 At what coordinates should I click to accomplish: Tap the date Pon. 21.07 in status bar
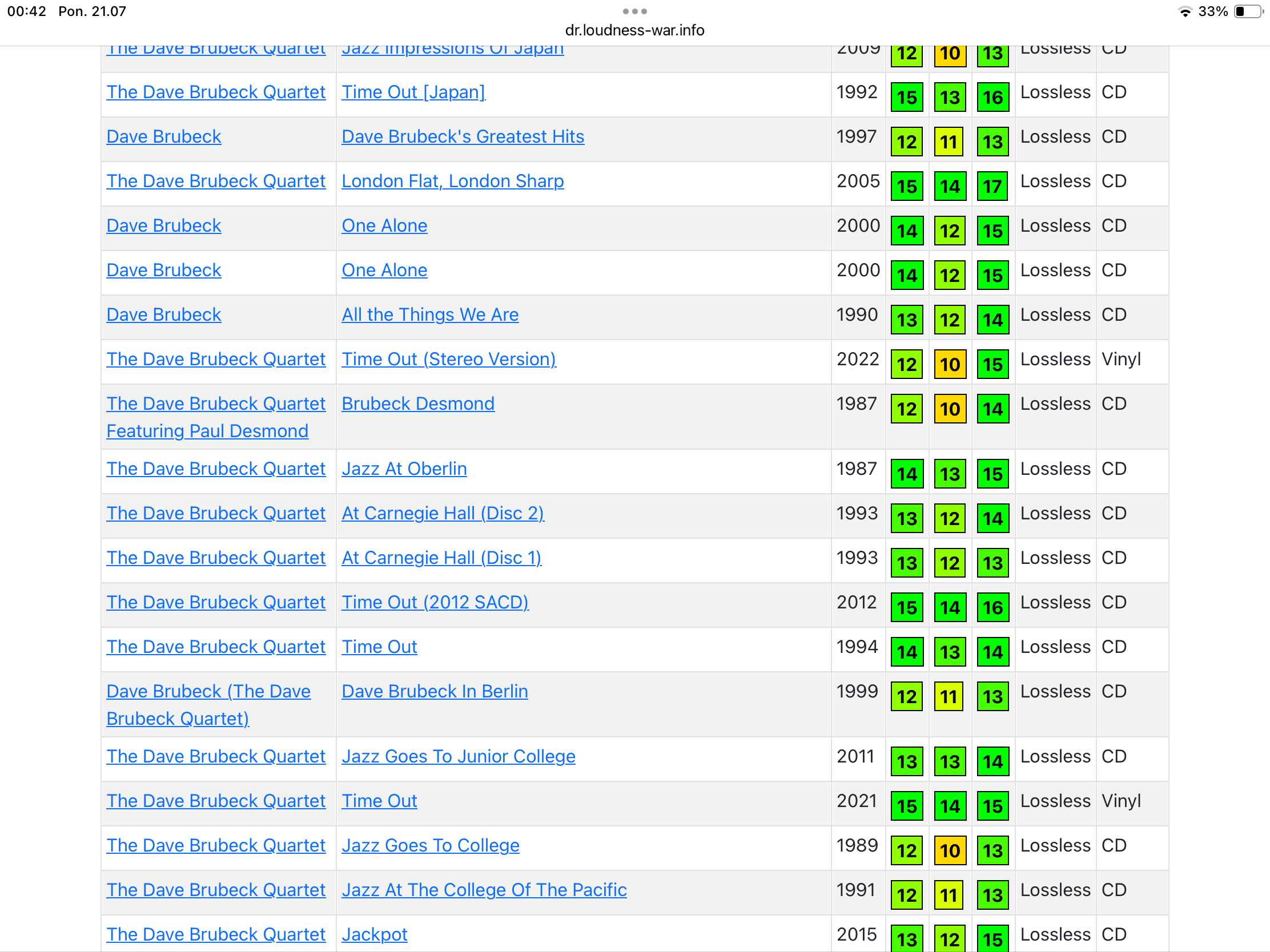92,11
